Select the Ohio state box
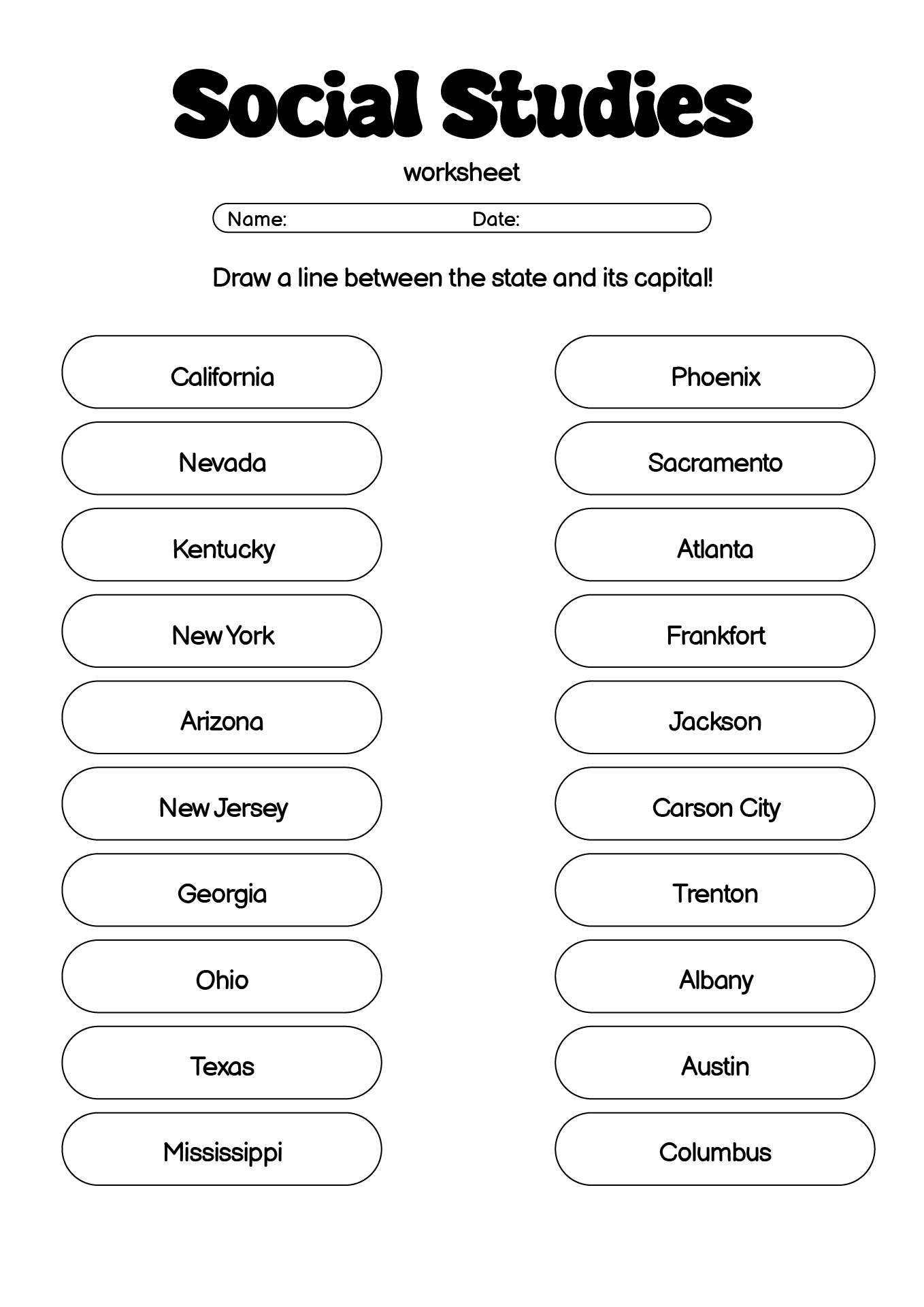The image size is (924, 1307). pyautogui.click(x=222, y=977)
